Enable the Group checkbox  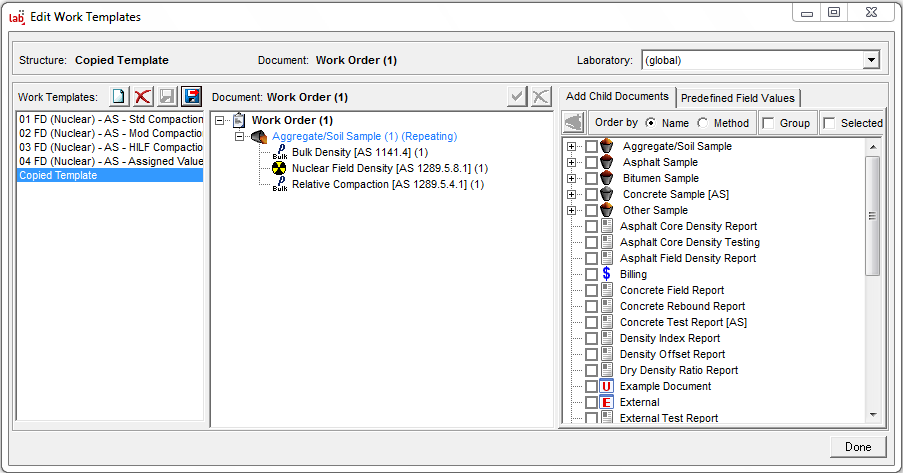click(768, 123)
